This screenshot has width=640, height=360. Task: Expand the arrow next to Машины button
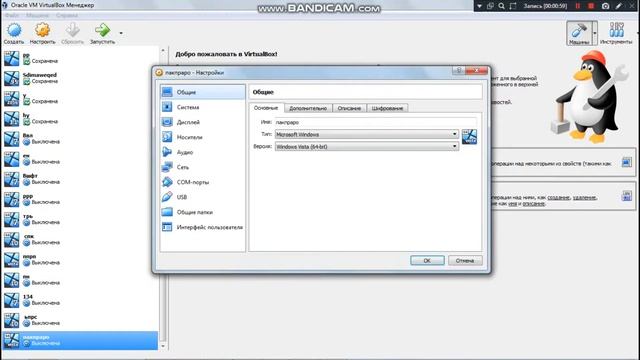click(x=595, y=33)
